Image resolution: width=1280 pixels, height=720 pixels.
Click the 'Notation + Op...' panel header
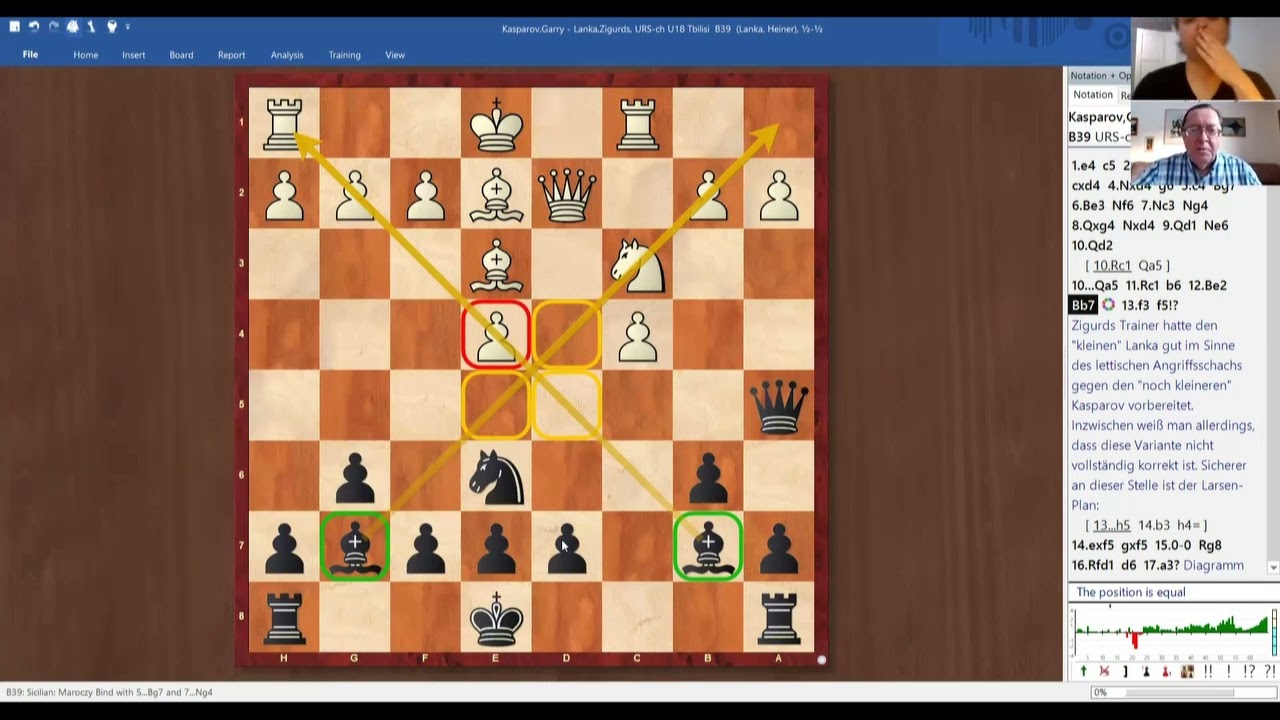(x=1100, y=76)
